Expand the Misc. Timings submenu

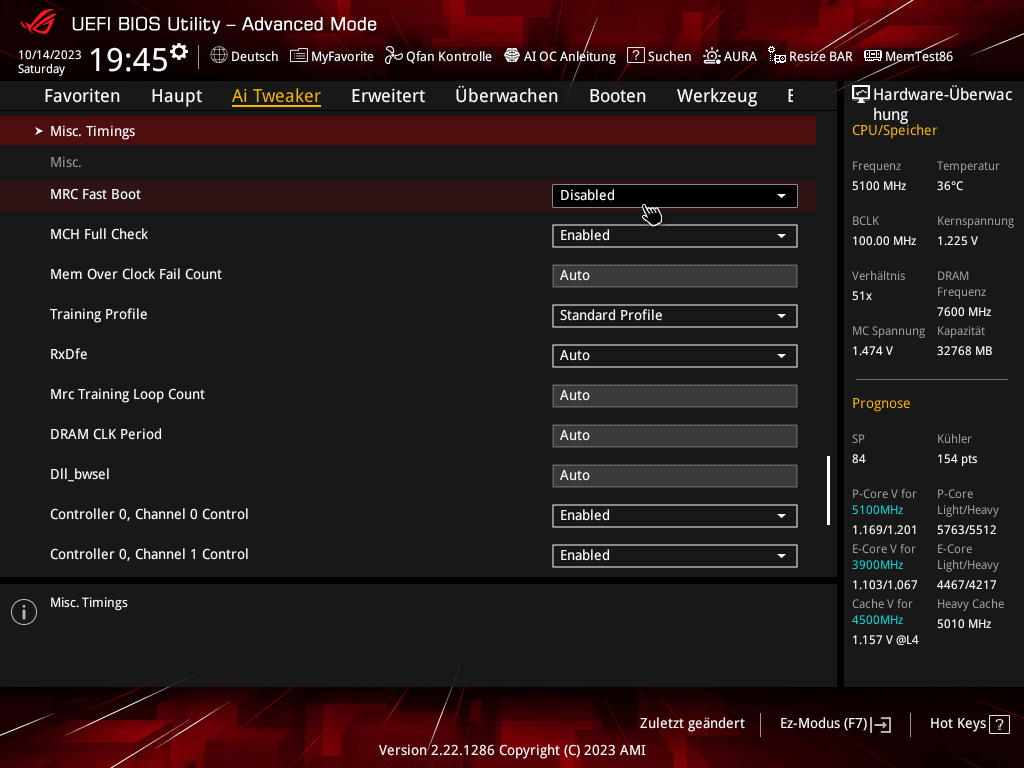(x=408, y=131)
